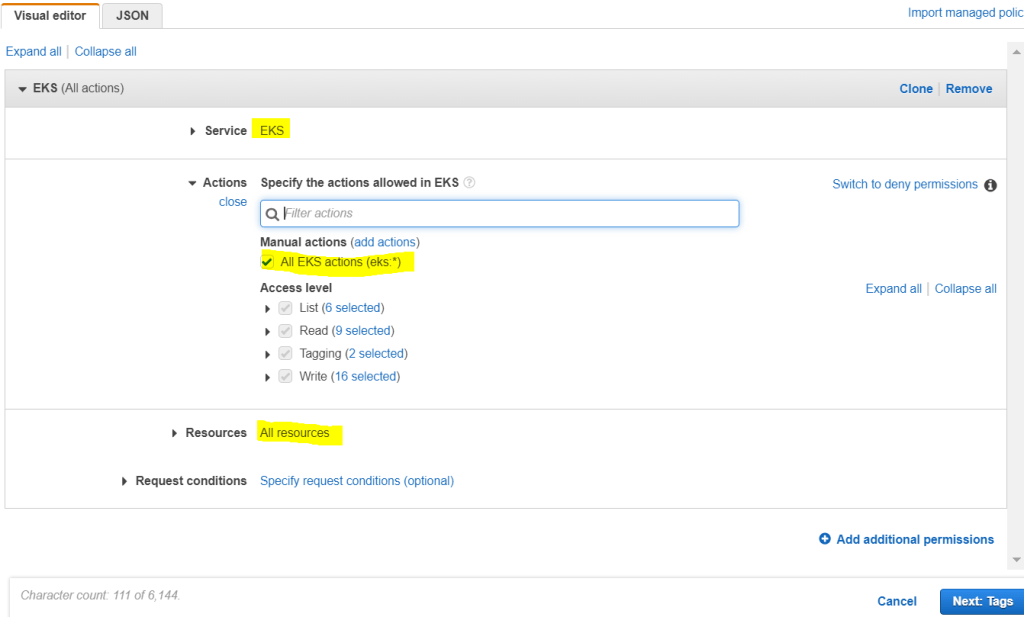Switch to the JSON tab

click(131, 15)
